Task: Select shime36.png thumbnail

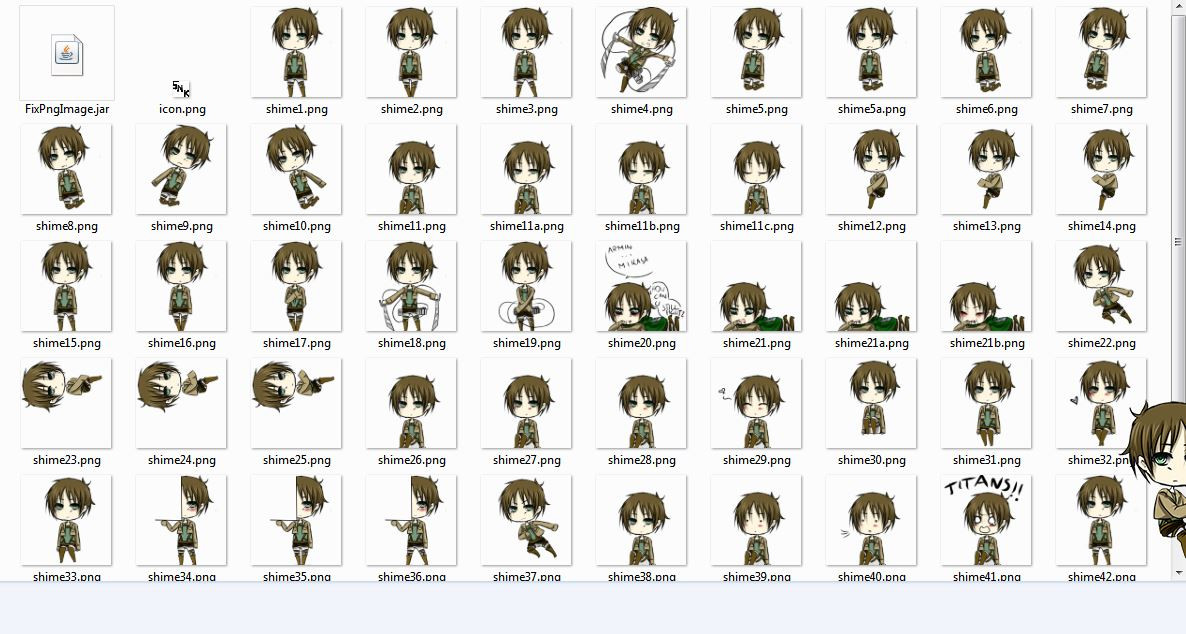Action: (411, 521)
